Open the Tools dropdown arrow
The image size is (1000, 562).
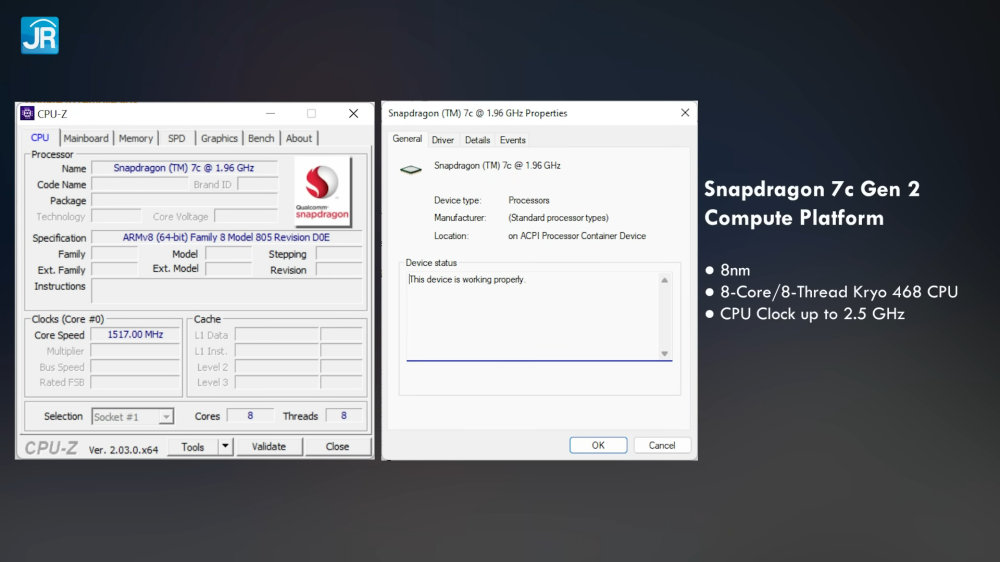[225, 447]
